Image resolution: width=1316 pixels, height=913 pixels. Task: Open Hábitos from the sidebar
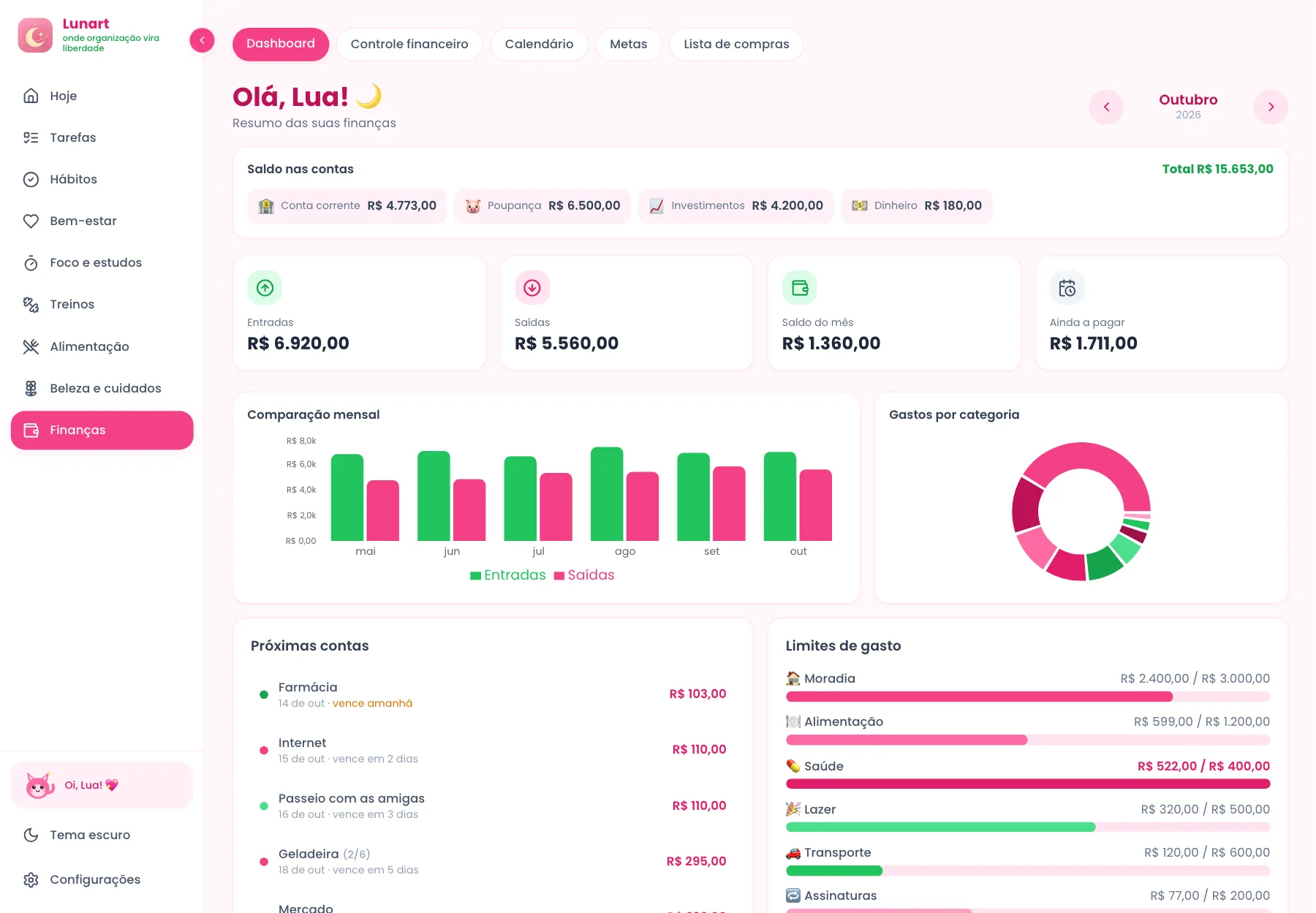tap(102, 179)
